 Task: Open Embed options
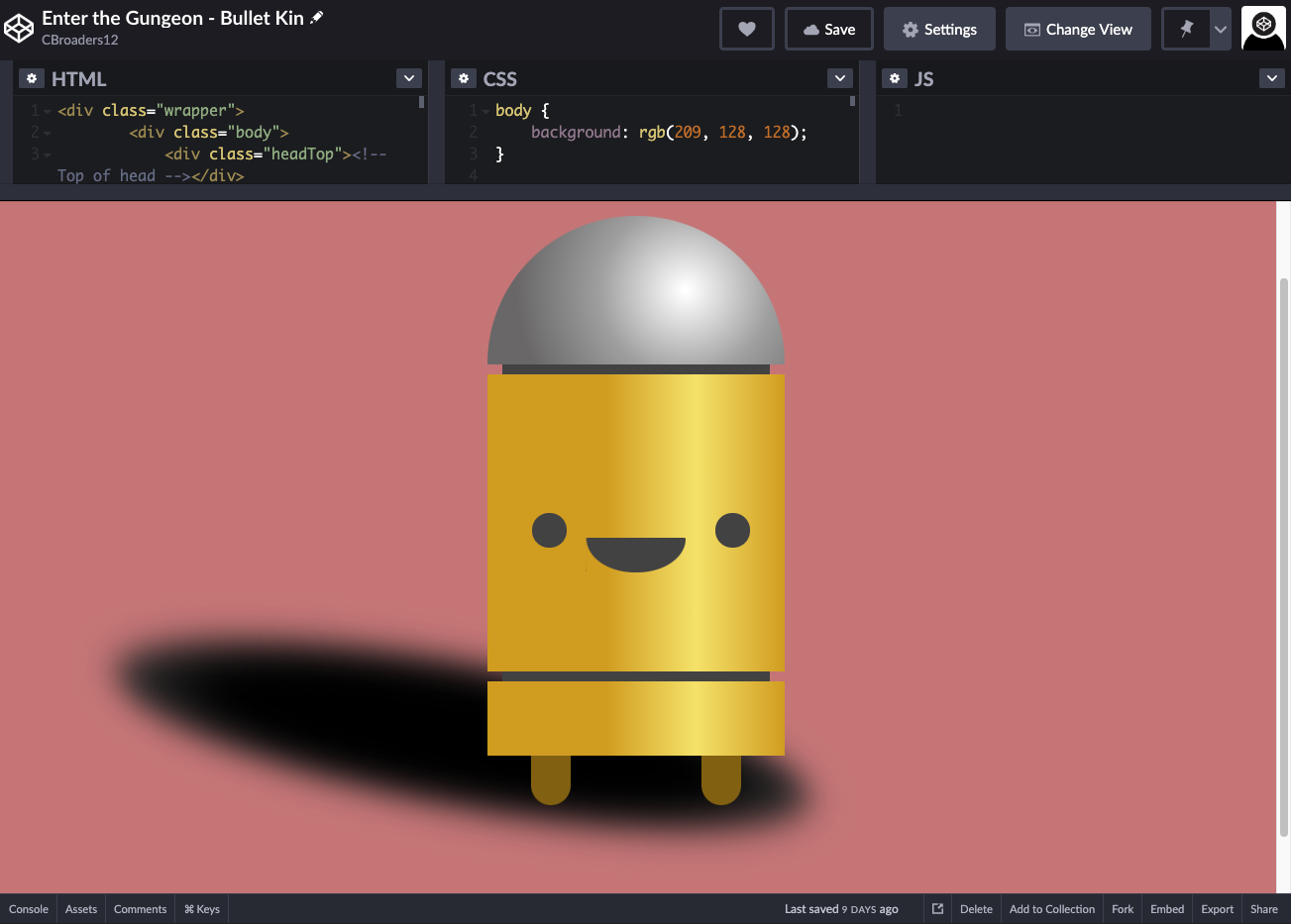tap(1167, 909)
